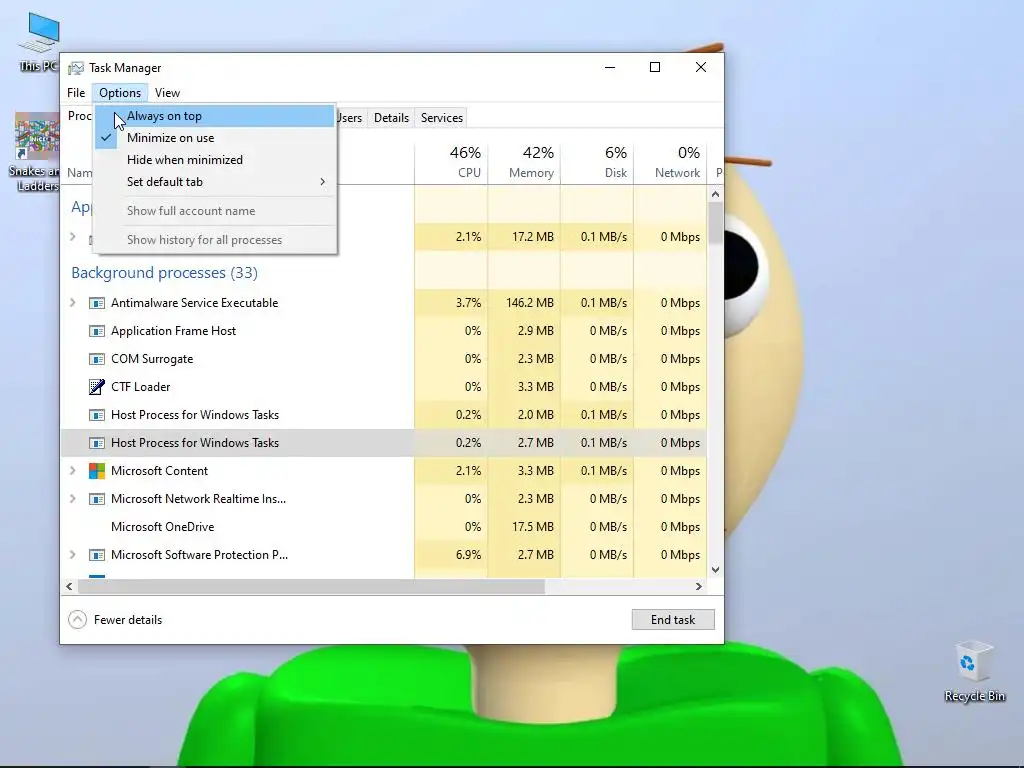Expand the app row under Apps

coord(72,236)
